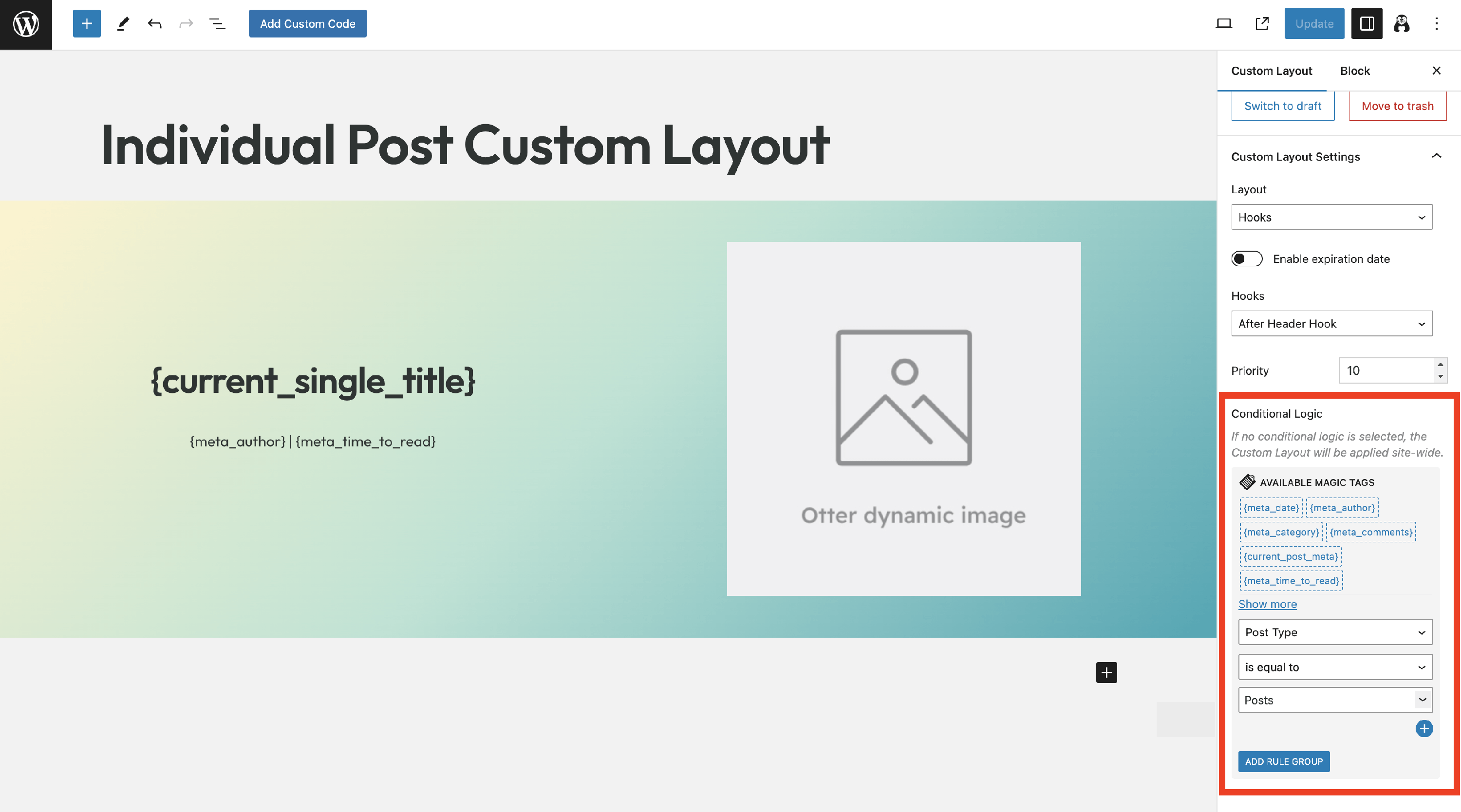
Task: Switch to the Block tab
Action: tap(1354, 71)
